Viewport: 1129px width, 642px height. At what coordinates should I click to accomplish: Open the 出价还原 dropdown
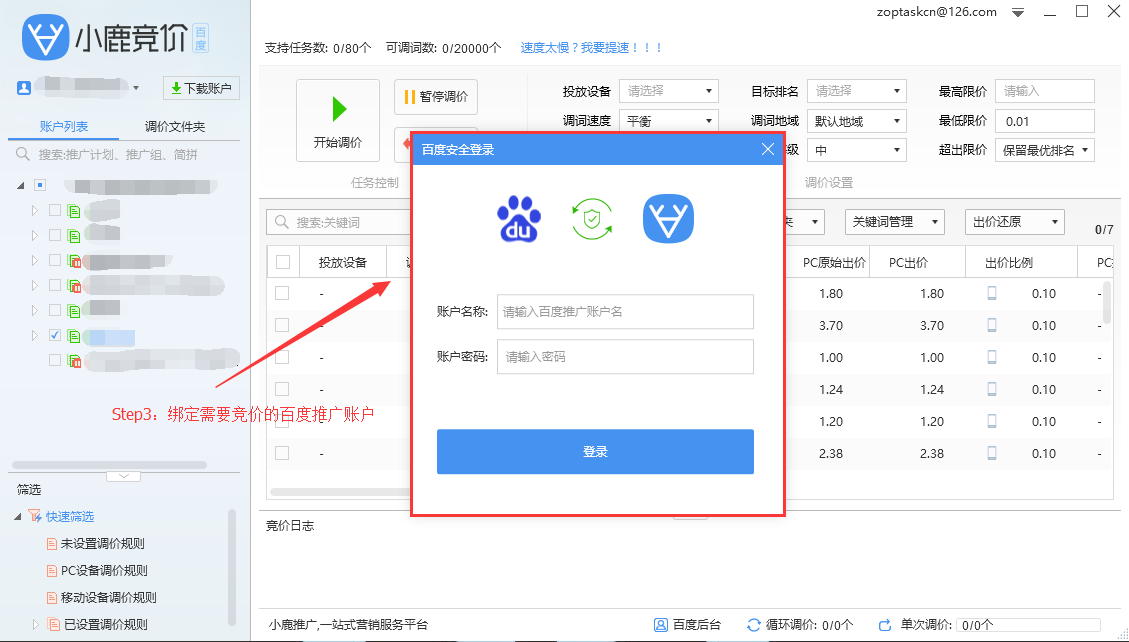pyautogui.click(x=1014, y=221)
